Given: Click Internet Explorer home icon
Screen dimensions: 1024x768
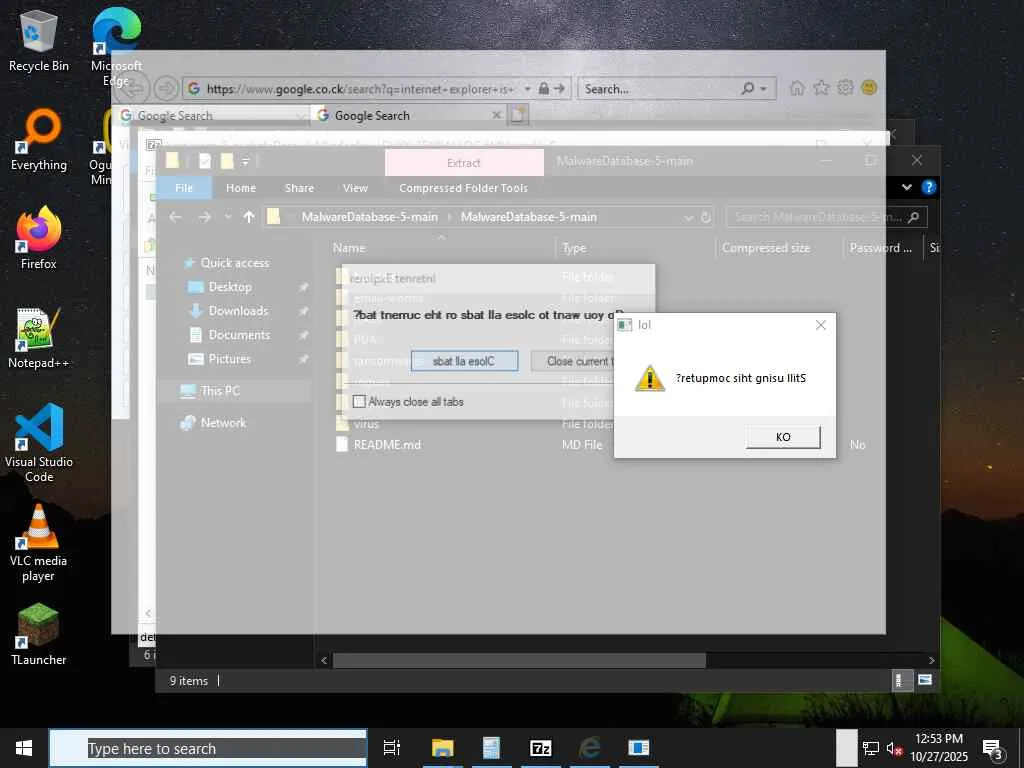Looking at the screenshot, I should (x=797, y=88).
